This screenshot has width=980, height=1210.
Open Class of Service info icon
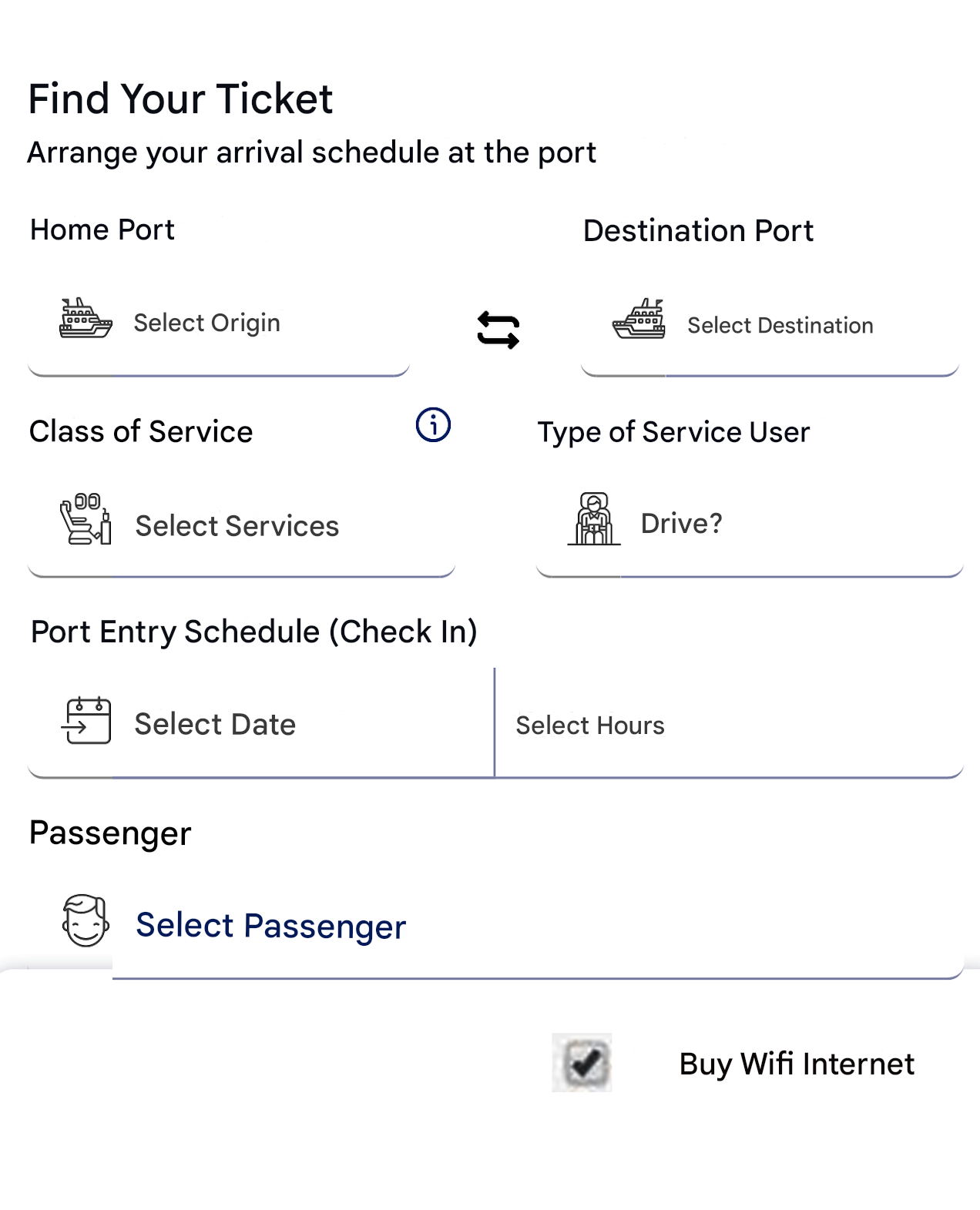433,424
